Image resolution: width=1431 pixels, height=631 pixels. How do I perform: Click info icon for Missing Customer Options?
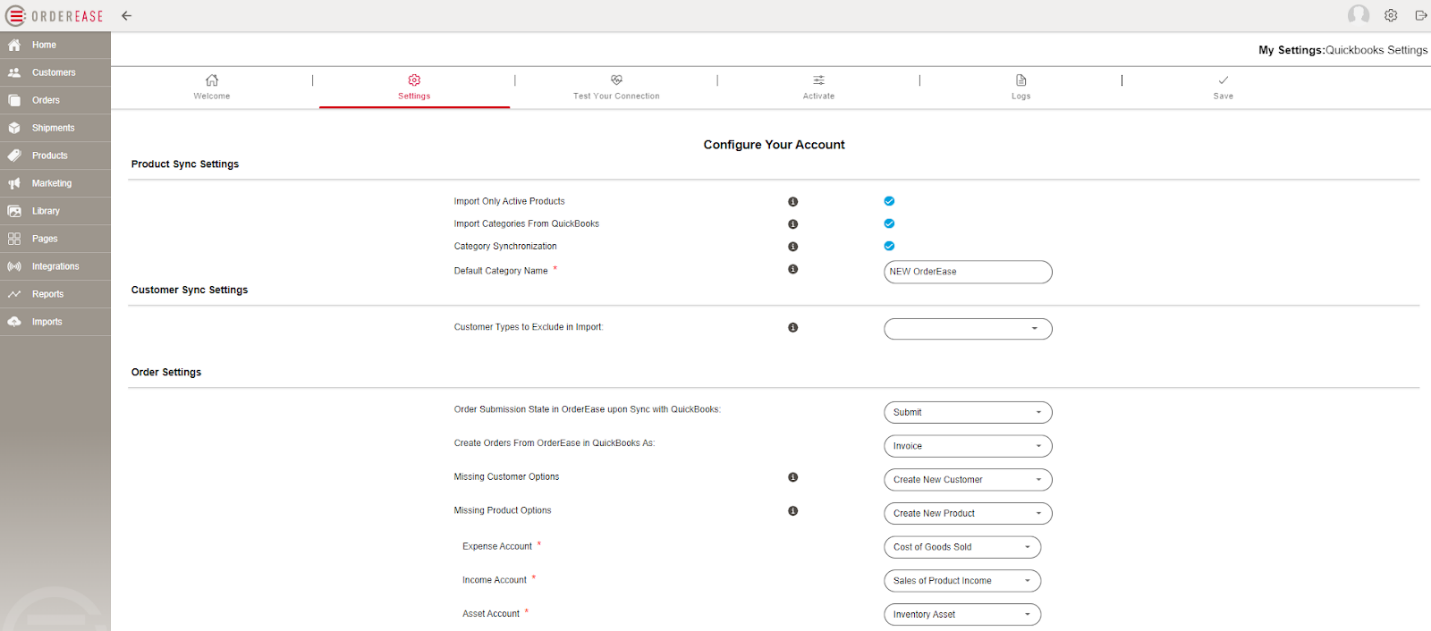793,478
